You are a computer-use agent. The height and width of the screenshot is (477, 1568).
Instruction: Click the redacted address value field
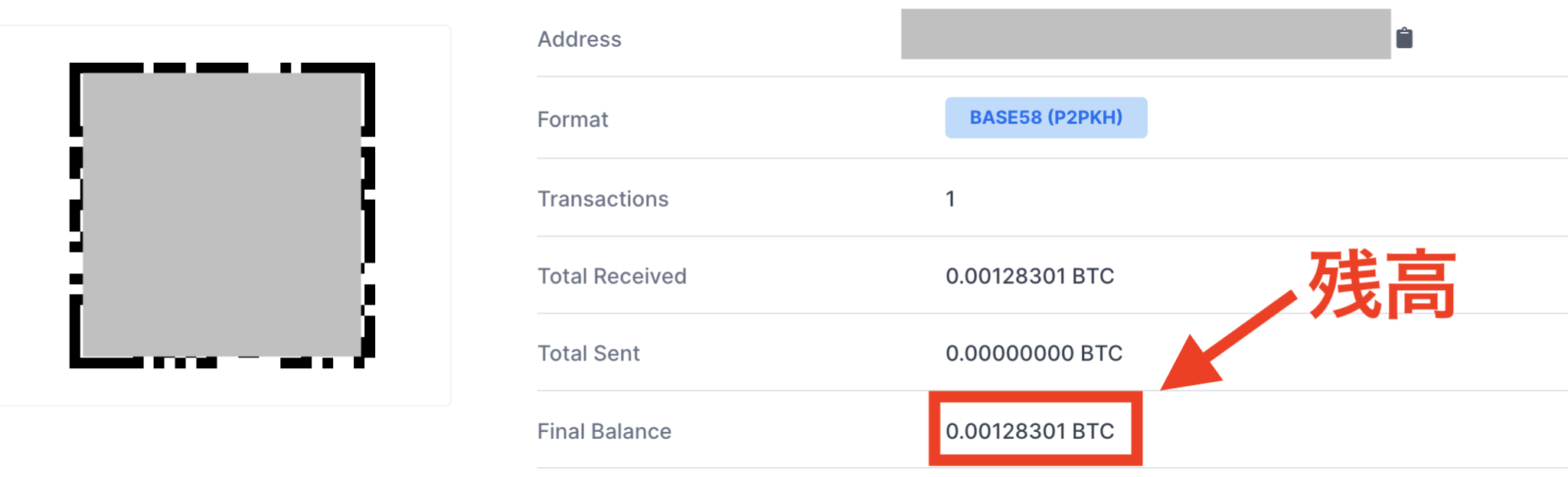[x=1145, y=34]
